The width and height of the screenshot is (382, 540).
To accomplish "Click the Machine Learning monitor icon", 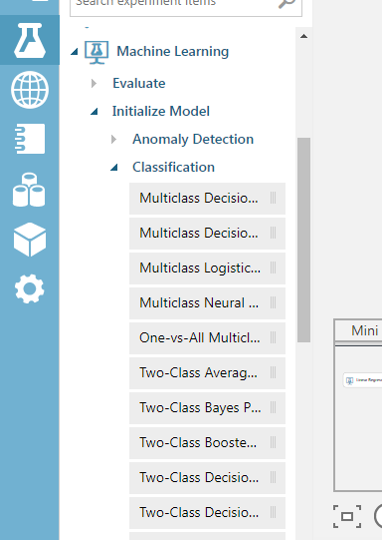I will click(97, 52).
